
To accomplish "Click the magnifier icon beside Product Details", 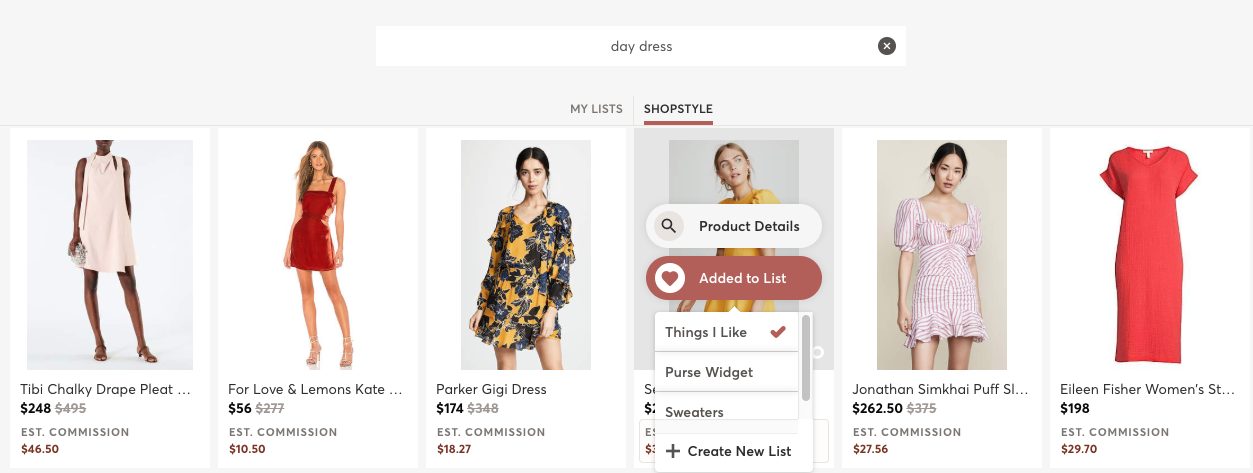I will point(669,226).
